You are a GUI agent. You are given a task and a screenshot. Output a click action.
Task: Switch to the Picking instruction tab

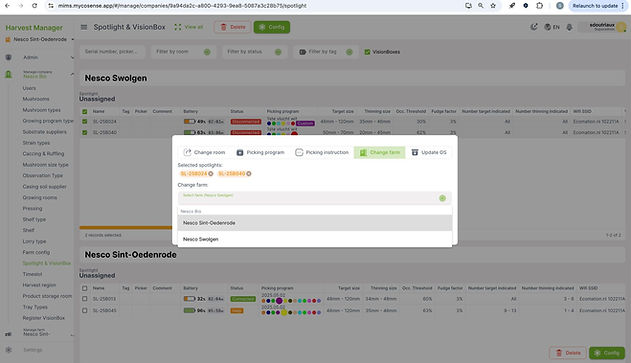322,152
